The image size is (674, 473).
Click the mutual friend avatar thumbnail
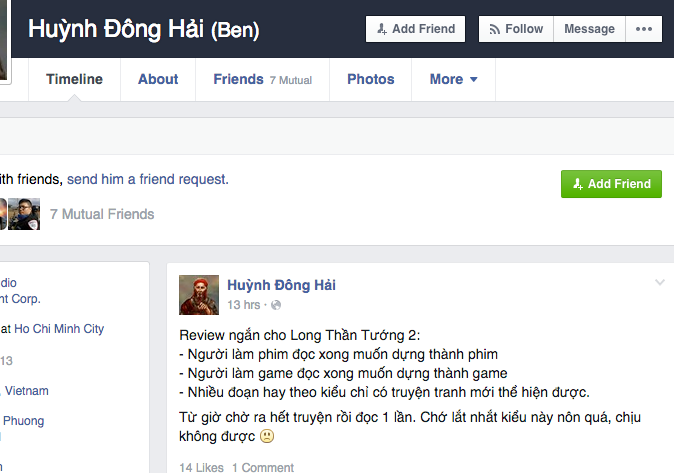[x=24, y=214]
